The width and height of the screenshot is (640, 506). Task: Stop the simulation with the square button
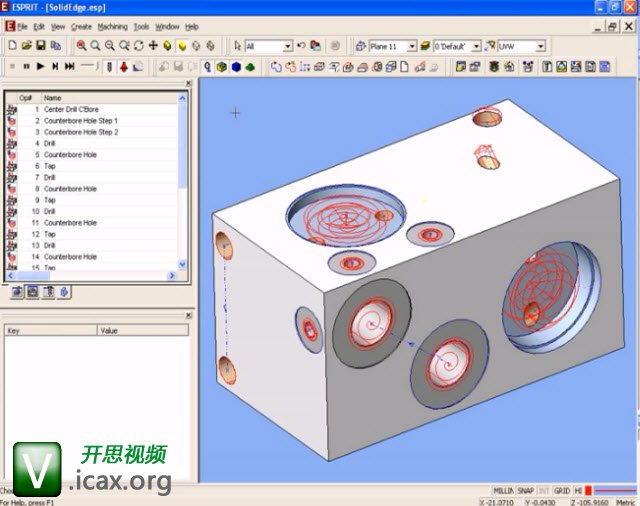pos(12,66)
